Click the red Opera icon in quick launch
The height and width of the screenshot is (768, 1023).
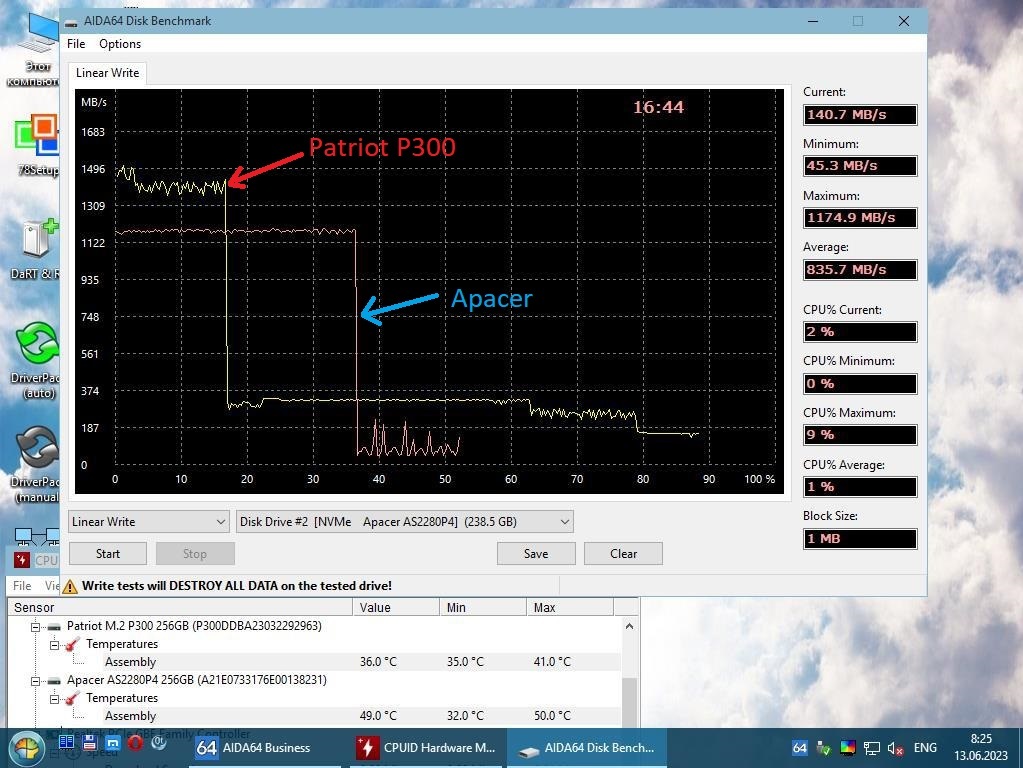pos(135,743)
